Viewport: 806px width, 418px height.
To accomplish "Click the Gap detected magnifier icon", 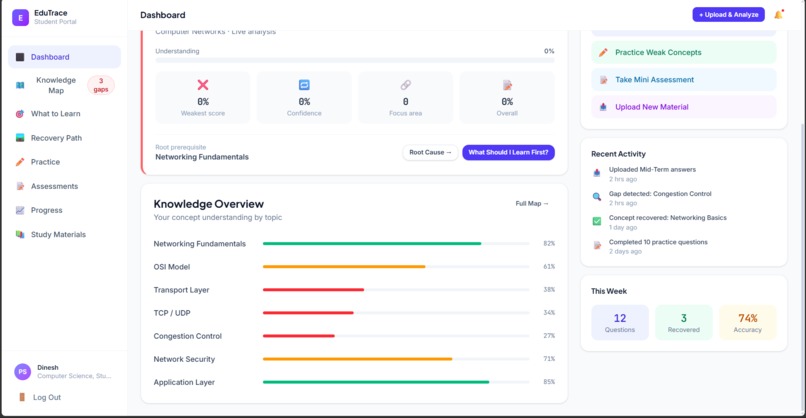I will click(597, 197).
